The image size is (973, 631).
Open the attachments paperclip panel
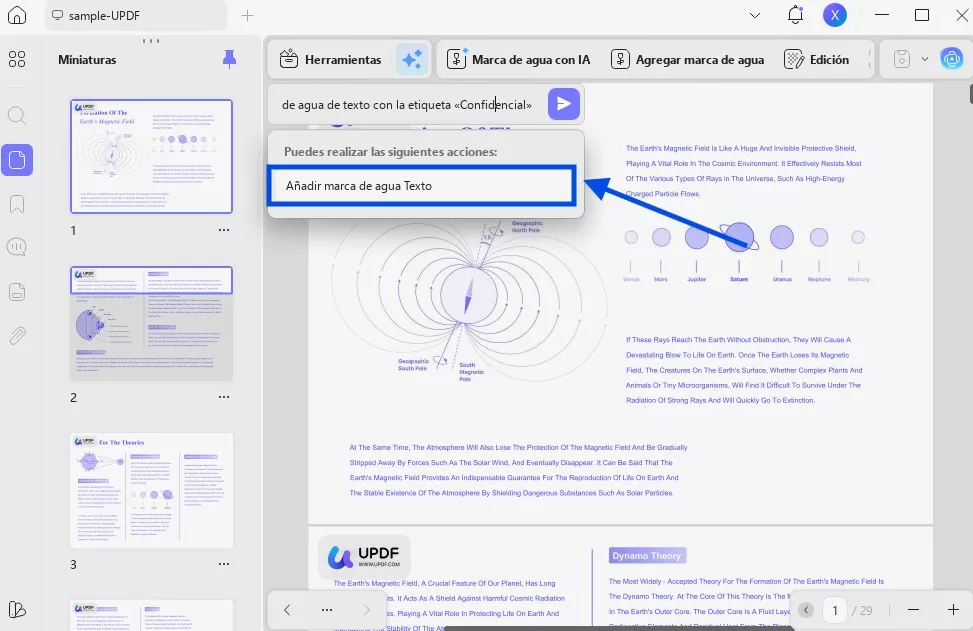17,336
